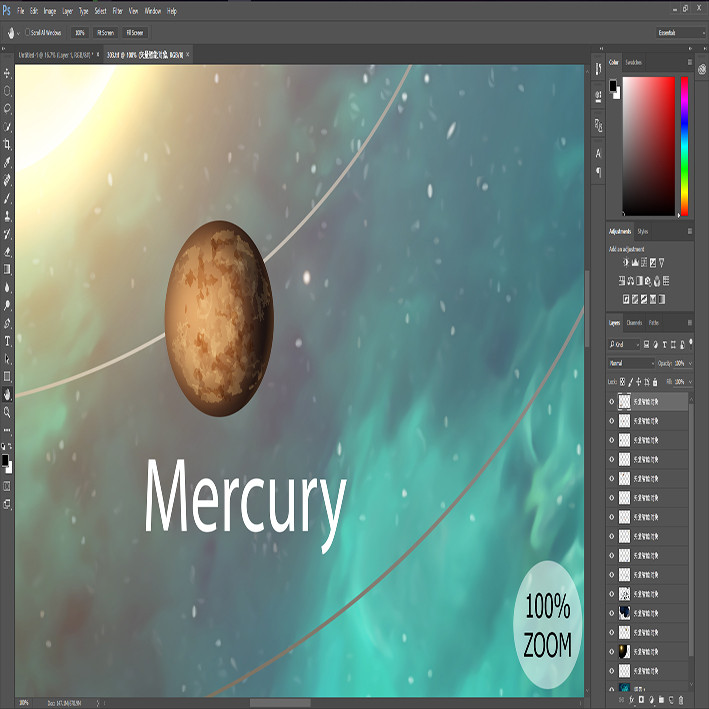Select the Move tool
Screen dimensions: 709x709
click(7, 73)
